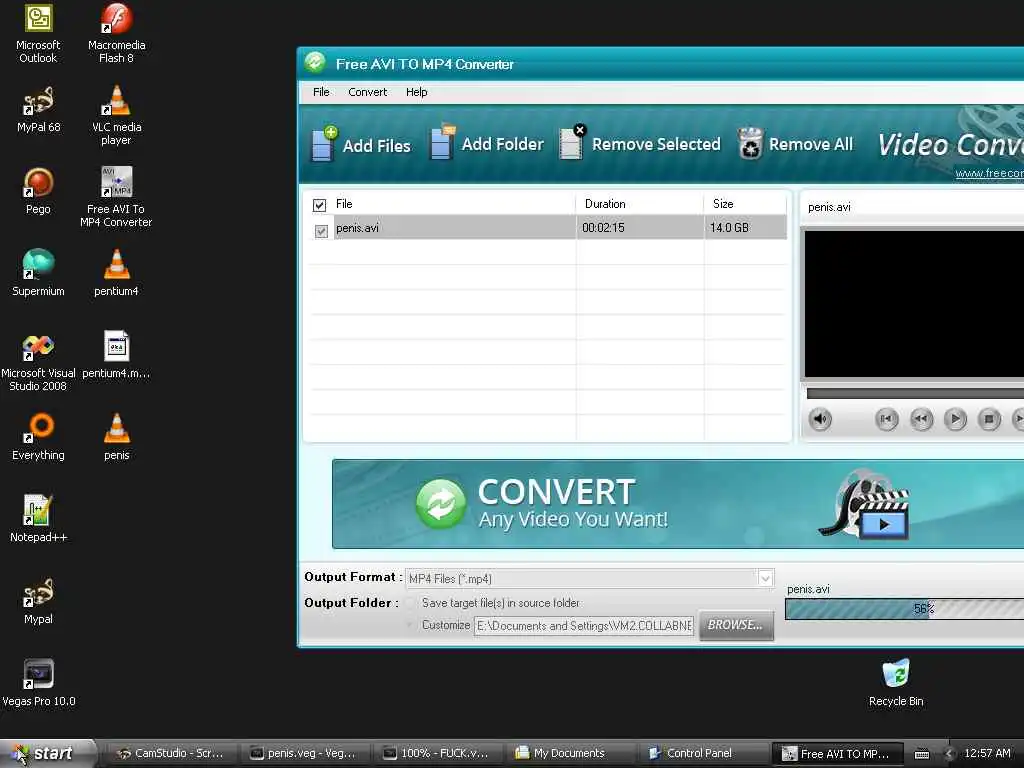Open the Microsoft Outlook desktop icon
Image resolution: width=1024 pixels, height=768 pixels.
click(38, 33)
